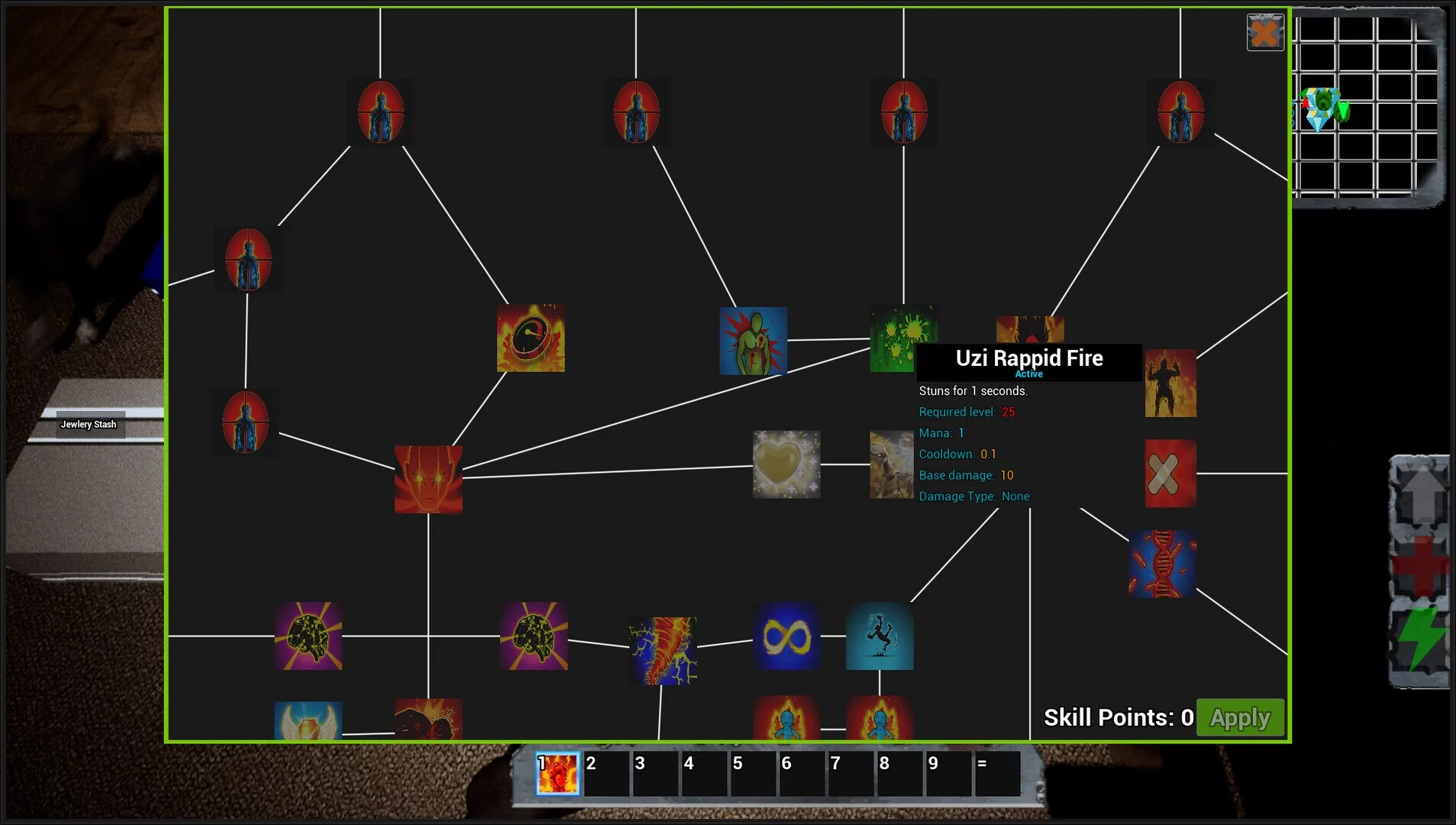
Task: Click the "Stuns for 1 seconds." description
Action: [973, 391]
